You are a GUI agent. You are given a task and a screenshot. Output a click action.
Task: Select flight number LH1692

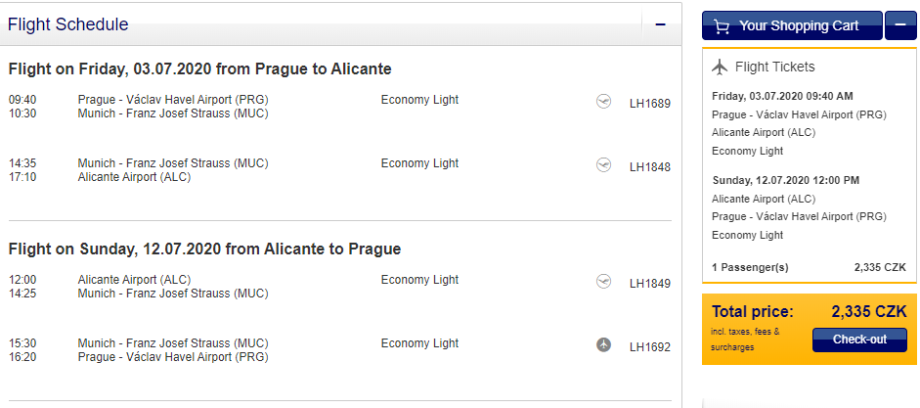(650, 347)
